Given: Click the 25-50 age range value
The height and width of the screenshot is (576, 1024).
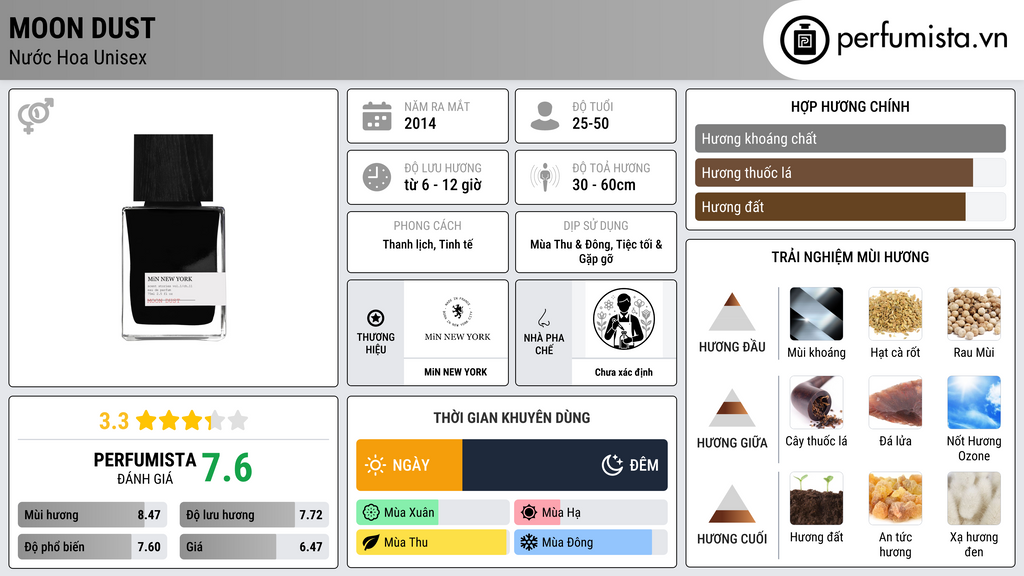Looking at the screenshot, I should click(590, 123).
